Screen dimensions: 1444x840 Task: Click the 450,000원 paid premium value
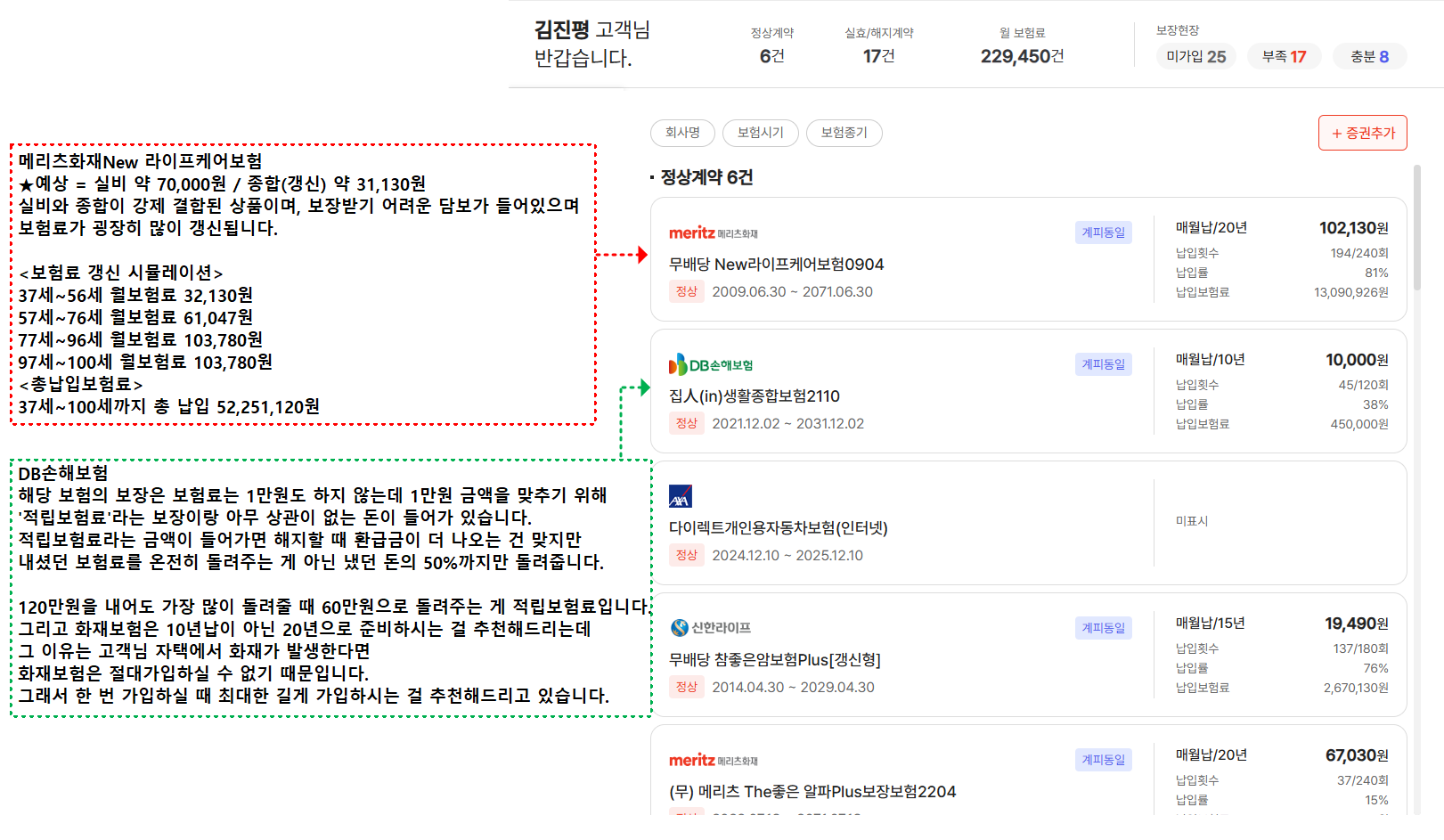[1359, 424]
